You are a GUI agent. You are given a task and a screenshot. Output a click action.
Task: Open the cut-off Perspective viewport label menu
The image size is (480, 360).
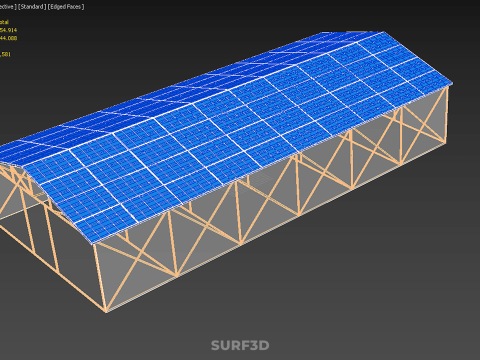8,7
